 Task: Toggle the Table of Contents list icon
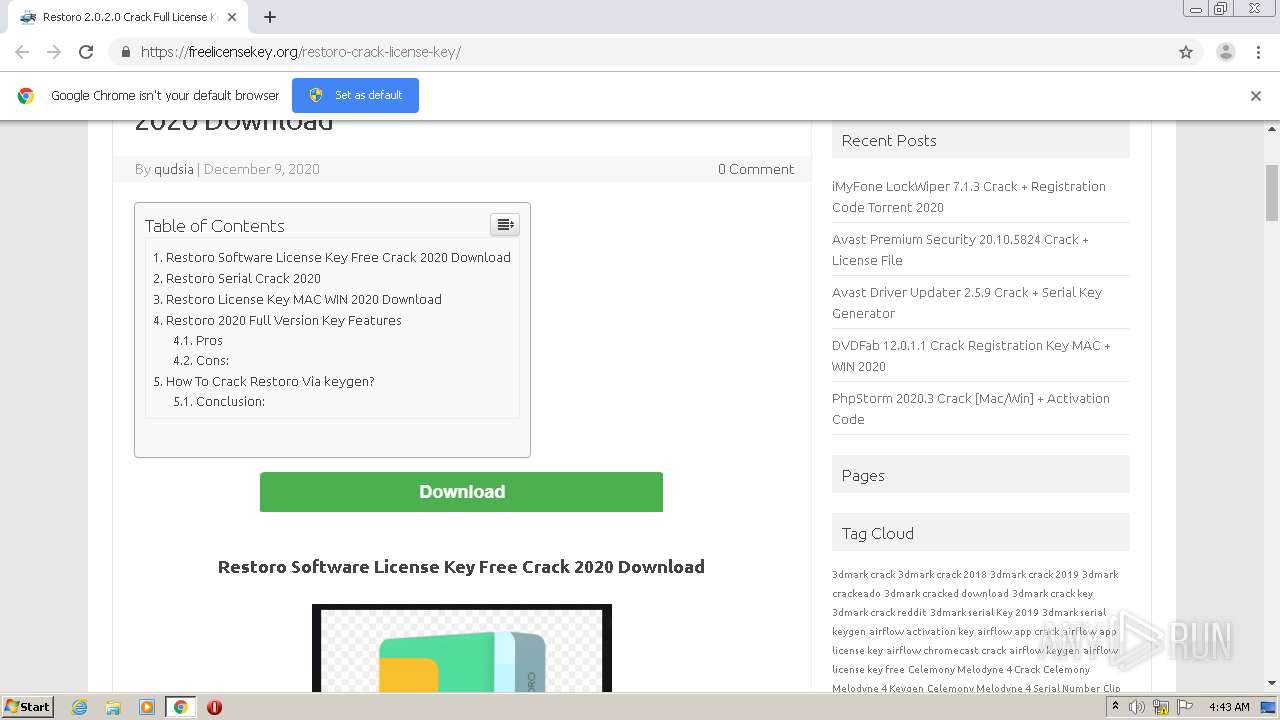point(505,224)
